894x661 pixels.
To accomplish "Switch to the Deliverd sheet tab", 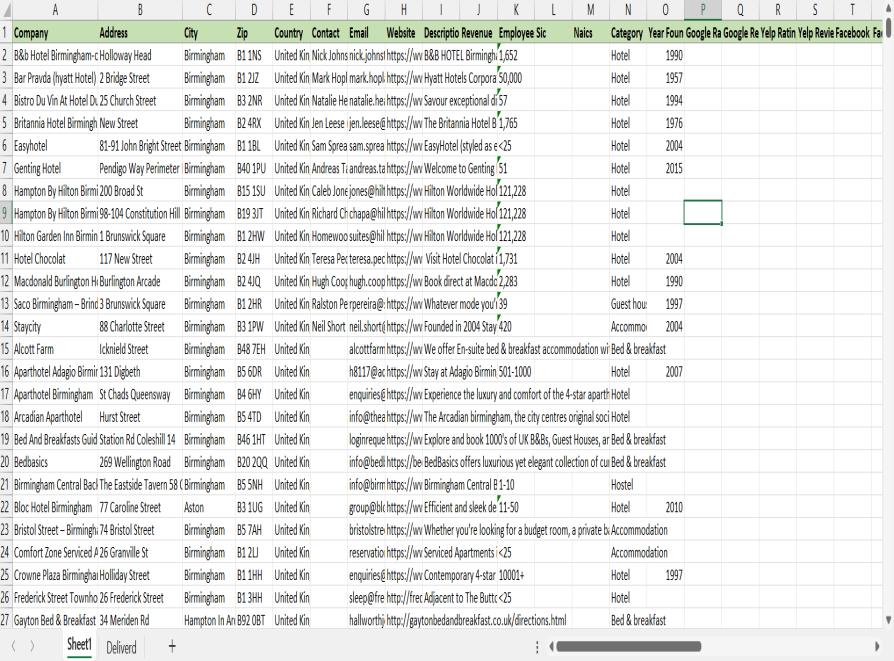I will pos(121,647).
